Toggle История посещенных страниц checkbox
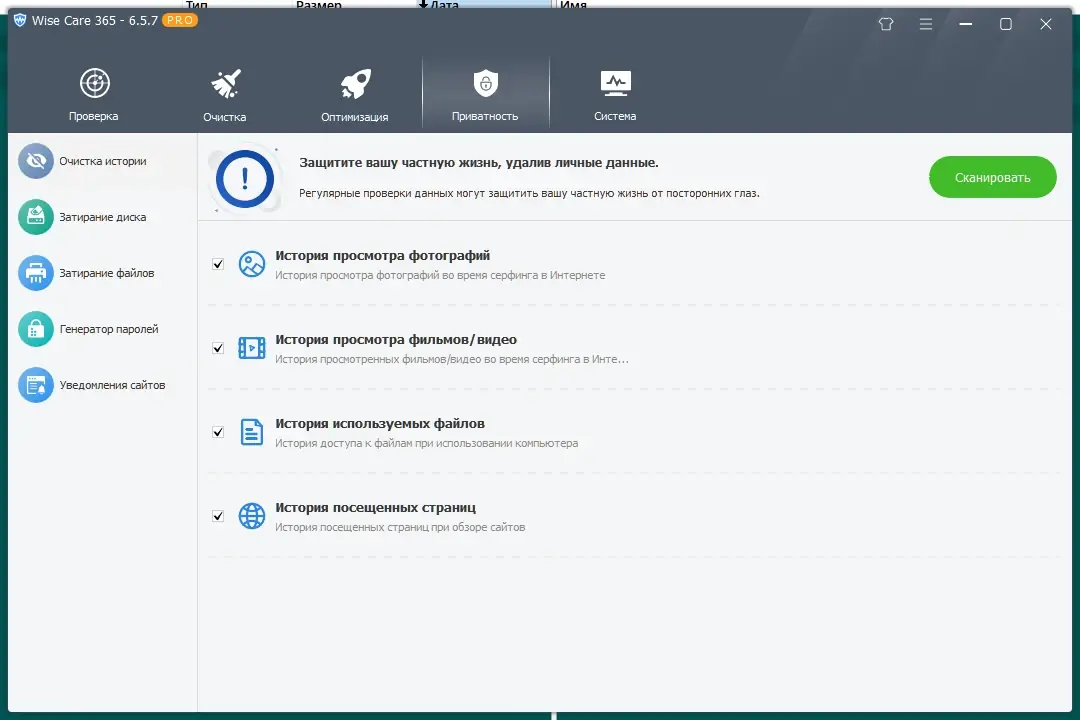Screen dimensions: 1080x720 coord(218,516)
